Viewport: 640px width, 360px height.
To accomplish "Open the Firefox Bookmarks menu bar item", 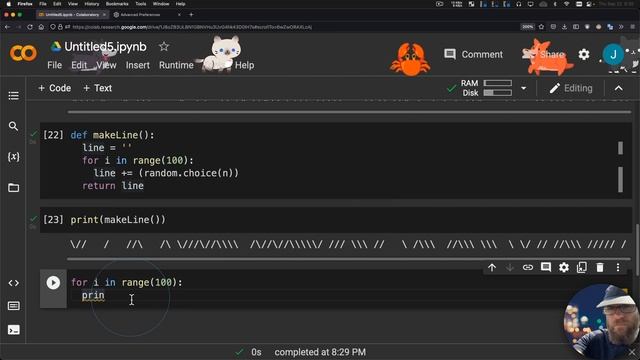I will [117, 4].
